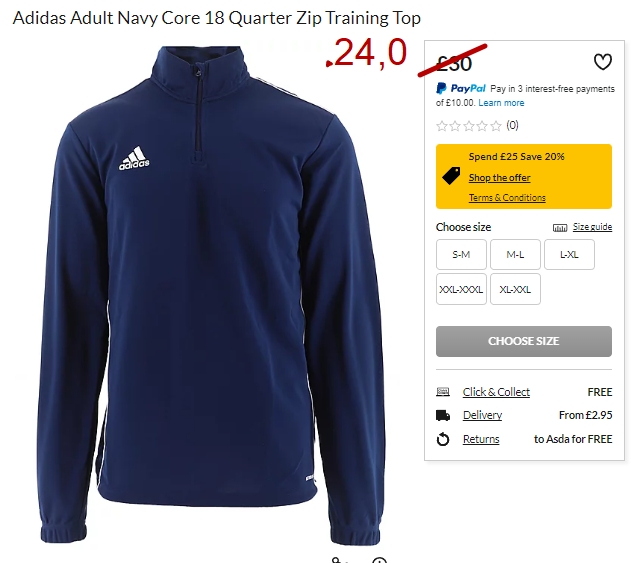Click the Click & Collect store icon

[442, 392]
